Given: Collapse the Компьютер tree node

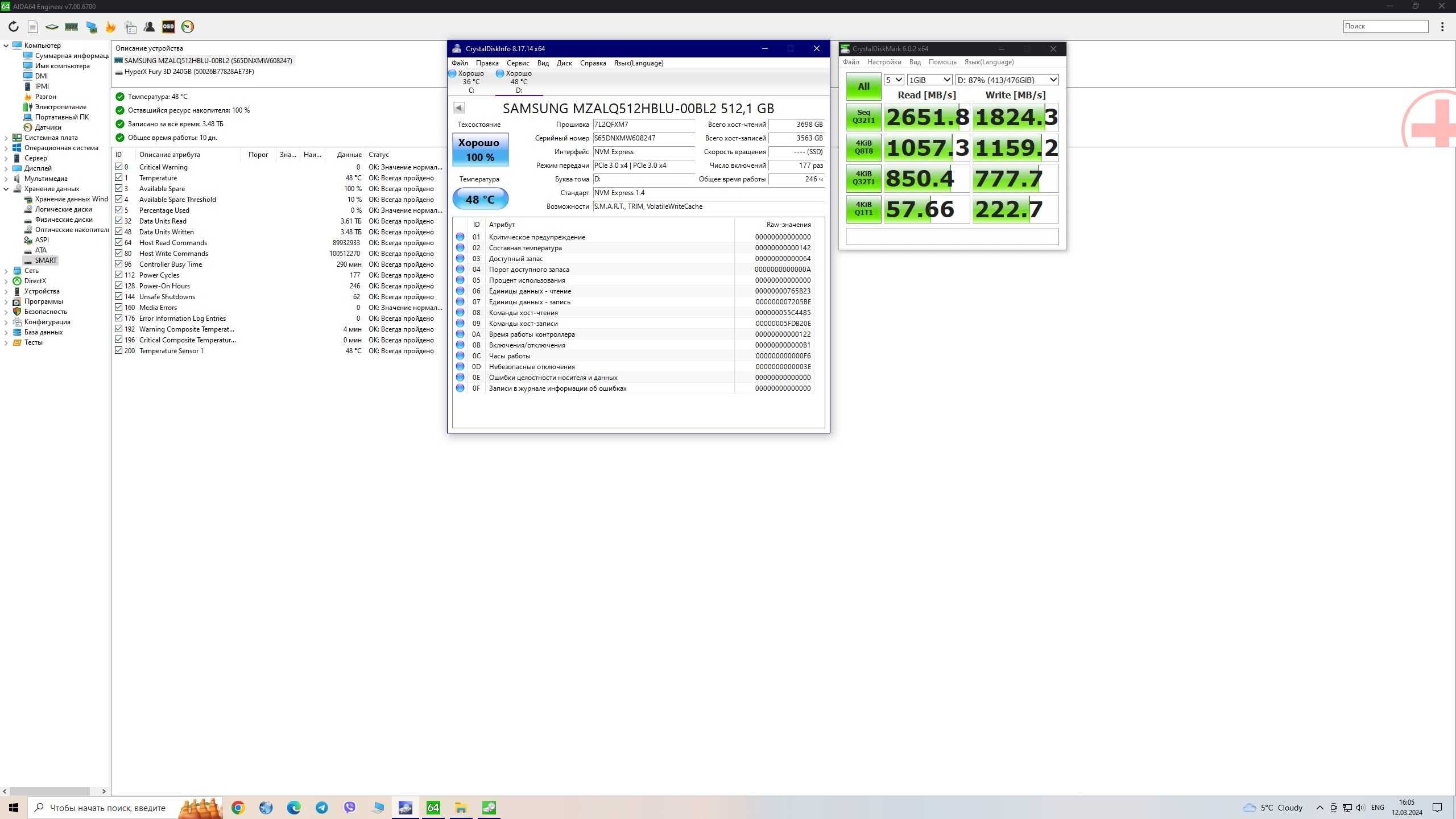Looking at the screenshot, I should click(6, 45).
